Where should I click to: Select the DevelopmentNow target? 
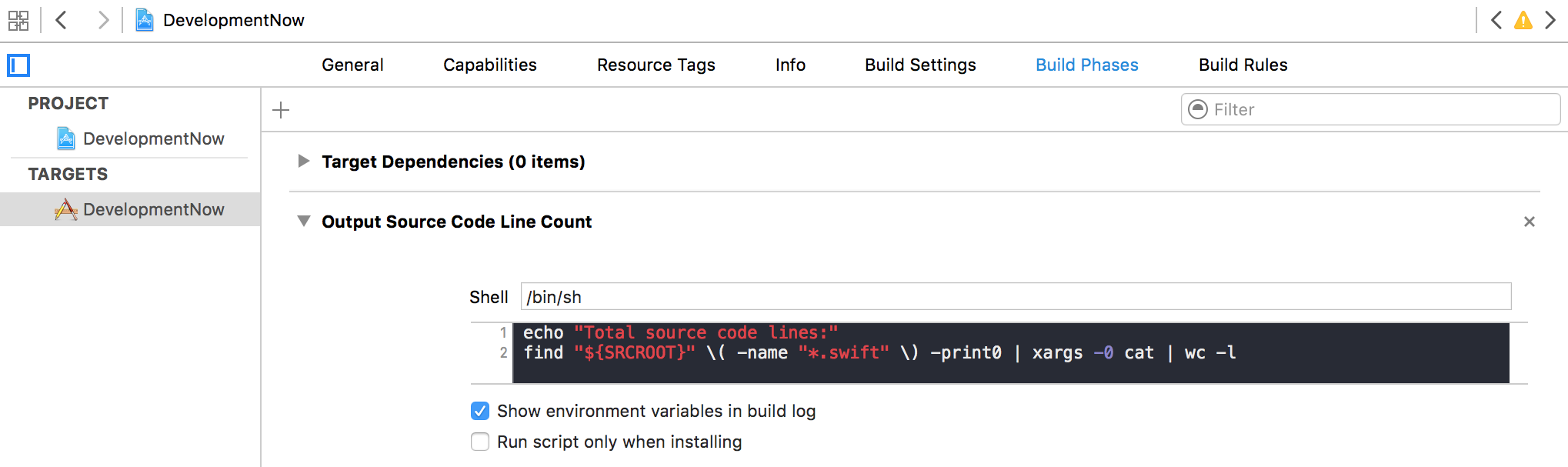point(153,209)
